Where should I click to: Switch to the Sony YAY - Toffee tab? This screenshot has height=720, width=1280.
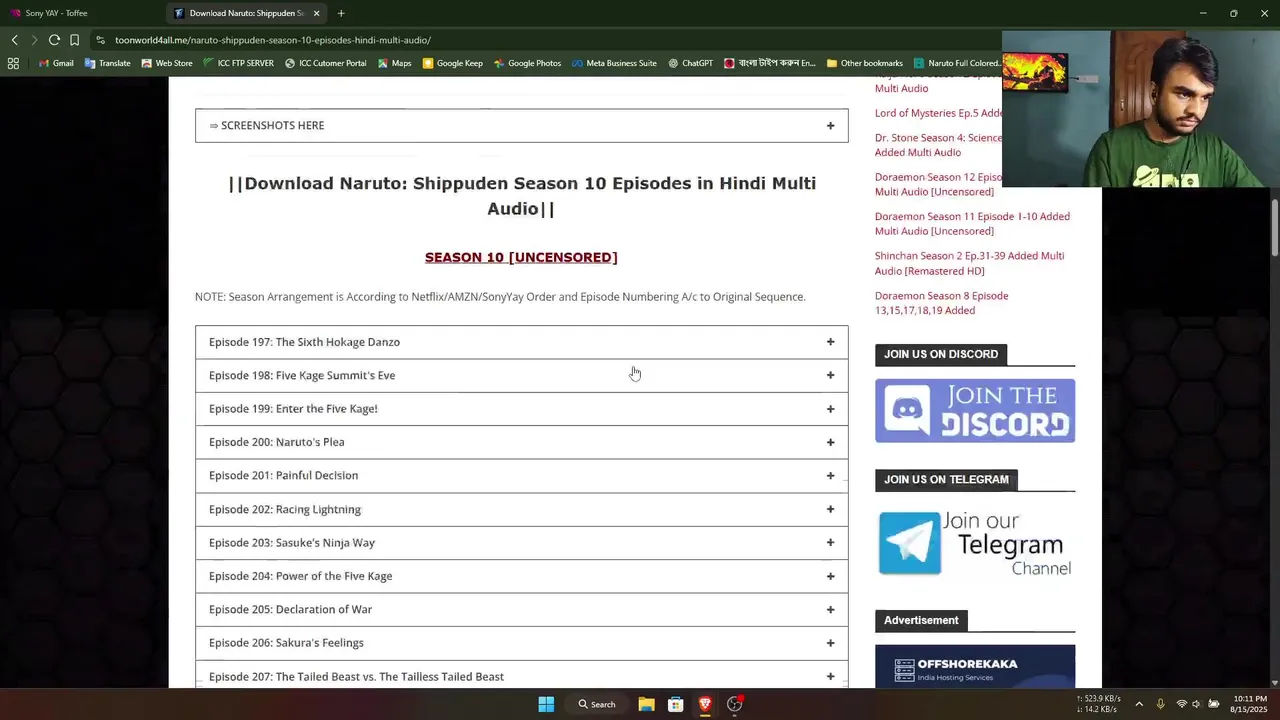coord(80,13)
